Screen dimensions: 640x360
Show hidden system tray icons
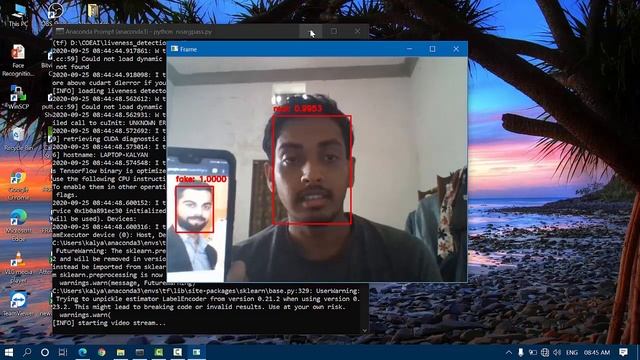(509, 352)
